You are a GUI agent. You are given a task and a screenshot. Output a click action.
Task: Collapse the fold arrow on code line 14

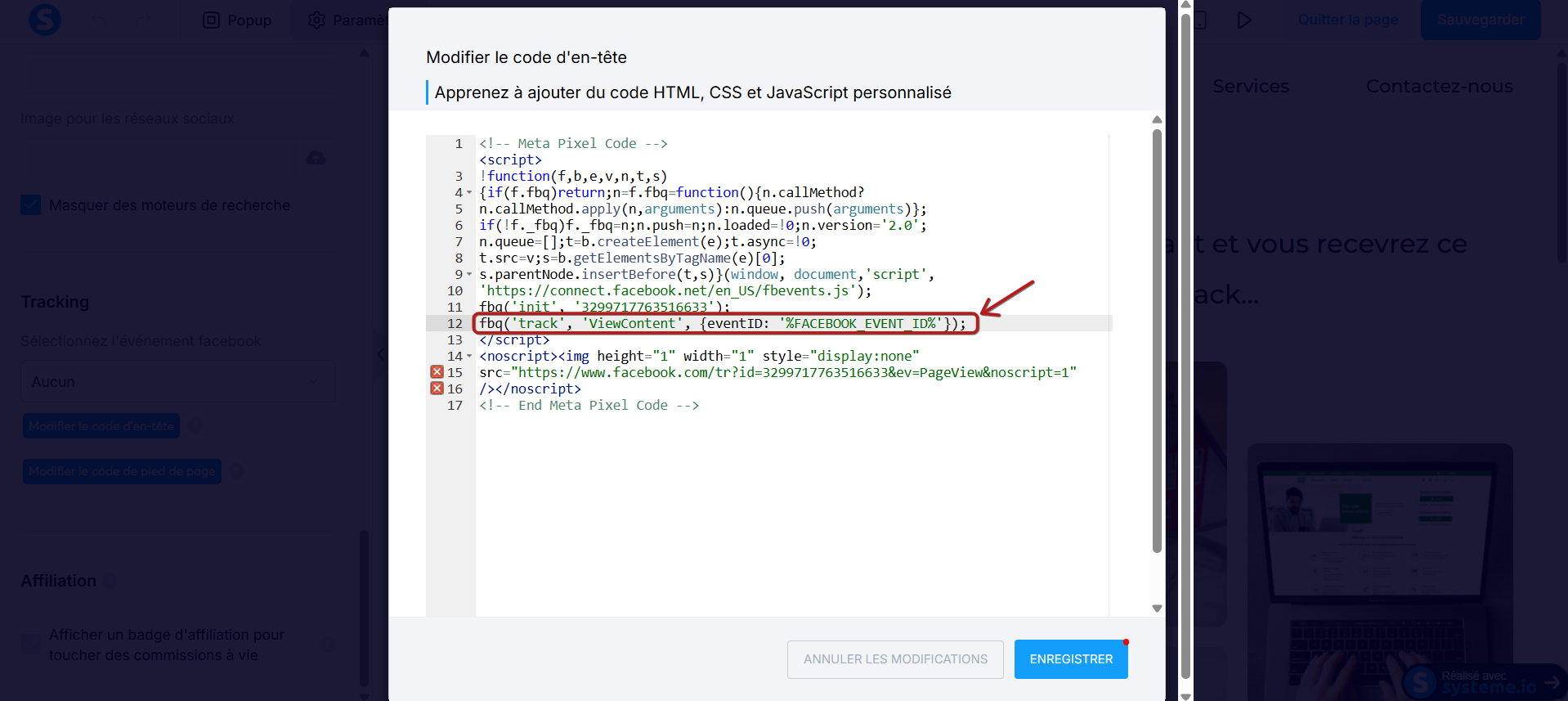[x=469, y=357]
